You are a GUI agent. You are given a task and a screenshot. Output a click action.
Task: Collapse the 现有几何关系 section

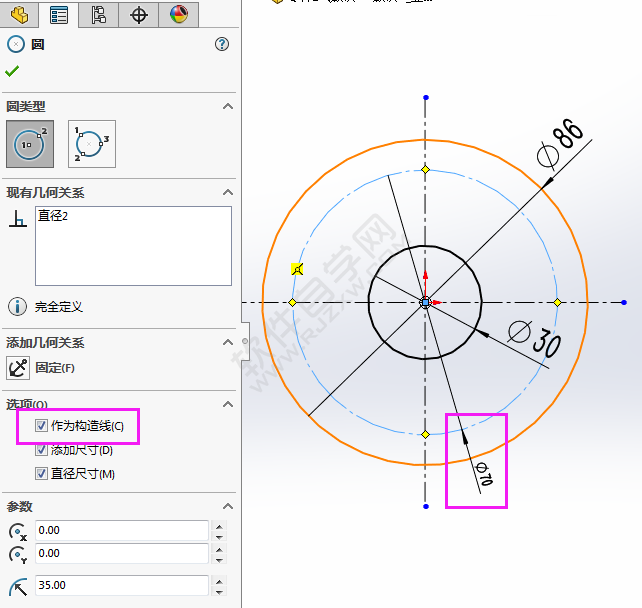pos(228,192)
